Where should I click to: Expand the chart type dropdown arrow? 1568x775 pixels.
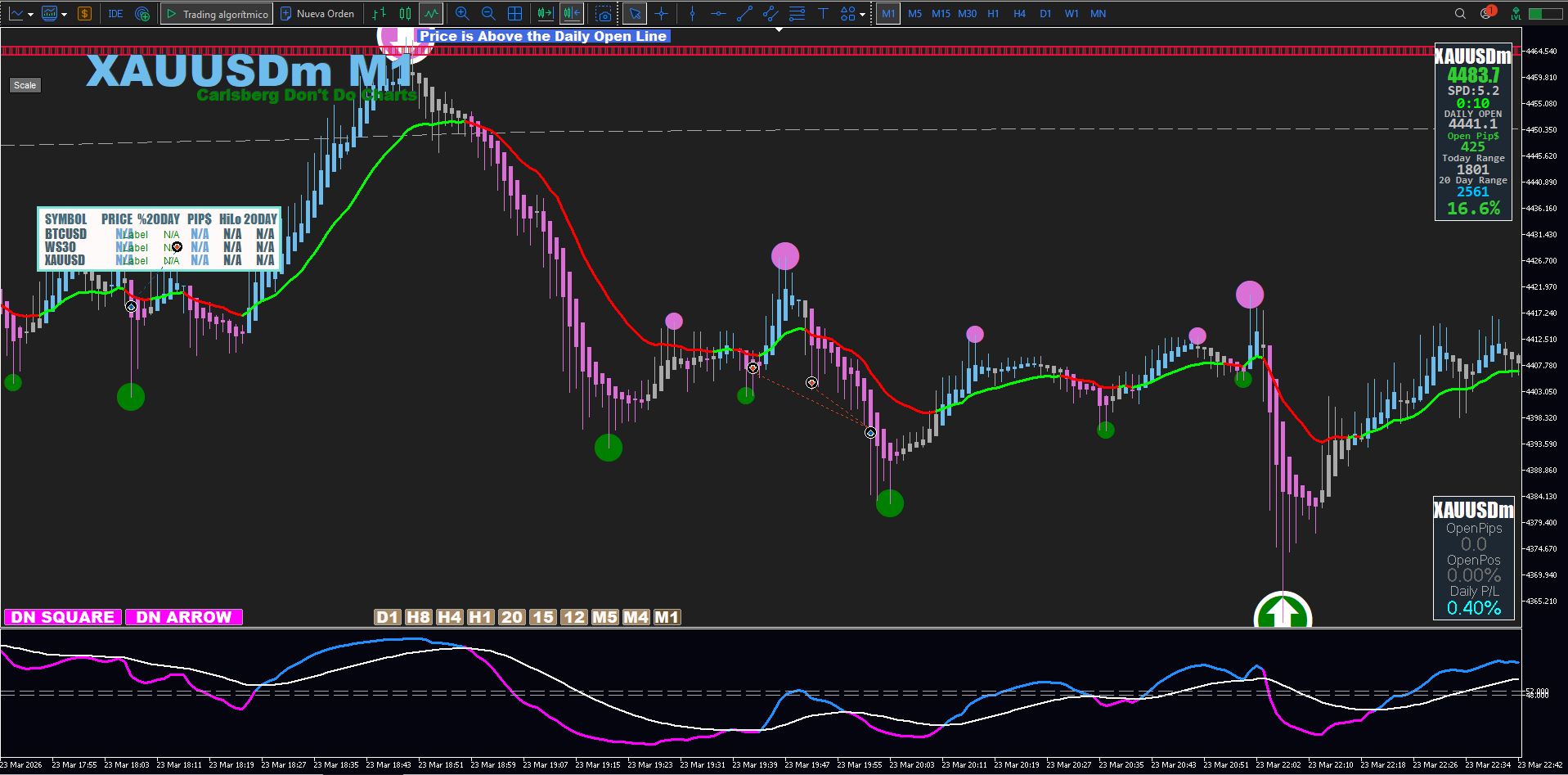click(x=30, y=14)
